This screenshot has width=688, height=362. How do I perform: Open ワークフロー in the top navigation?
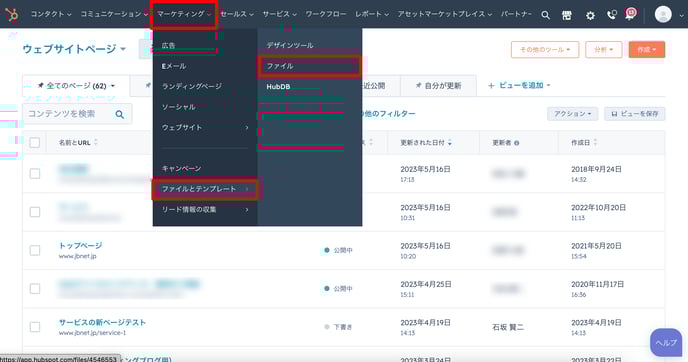click(326, 14)
